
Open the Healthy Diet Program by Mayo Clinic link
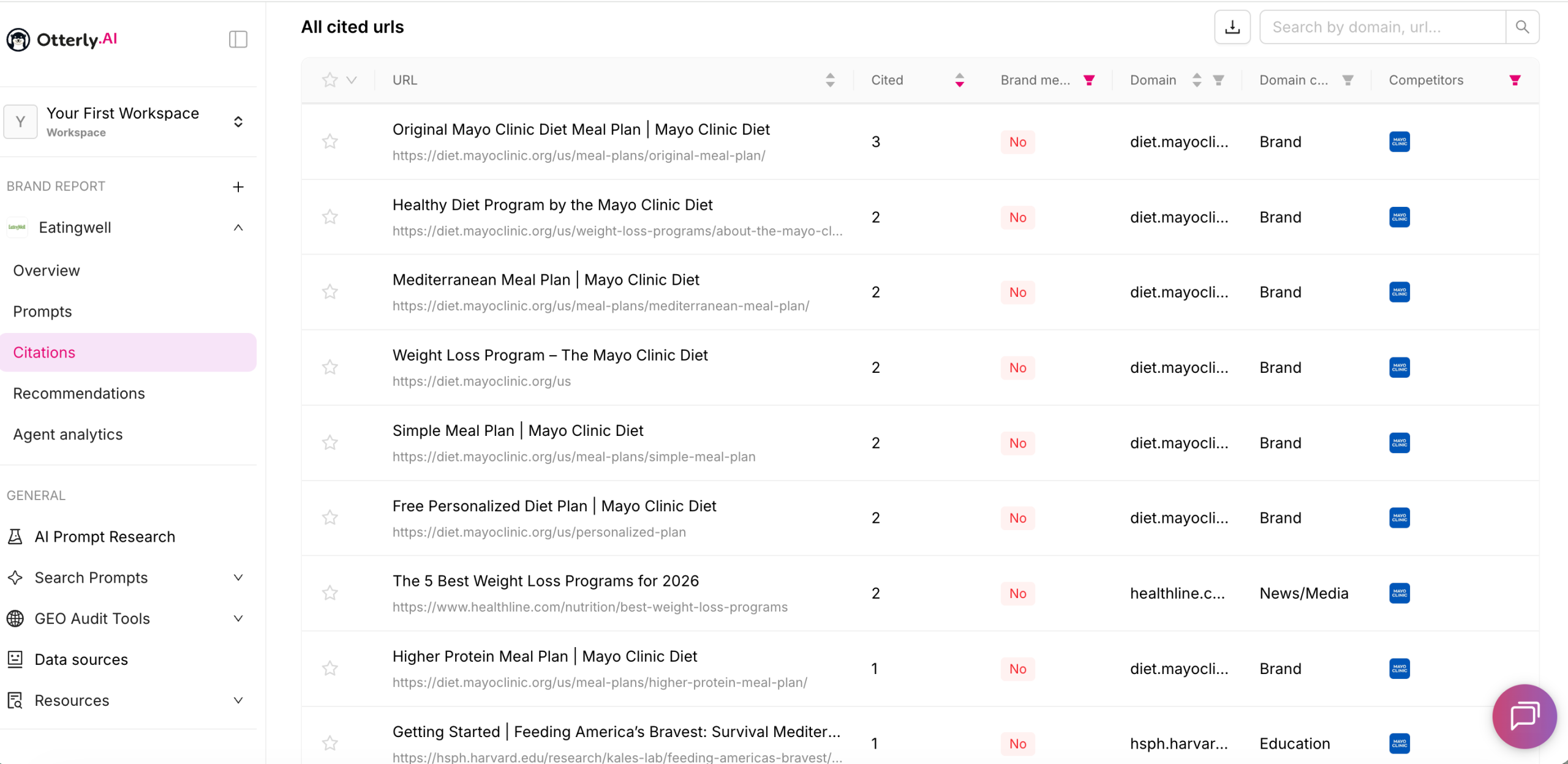(x=552, y=205)
